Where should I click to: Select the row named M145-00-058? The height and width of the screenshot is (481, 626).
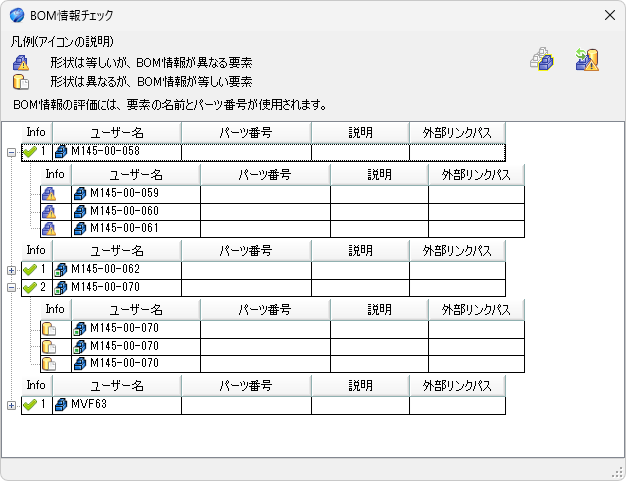click(x=263, y=152)
